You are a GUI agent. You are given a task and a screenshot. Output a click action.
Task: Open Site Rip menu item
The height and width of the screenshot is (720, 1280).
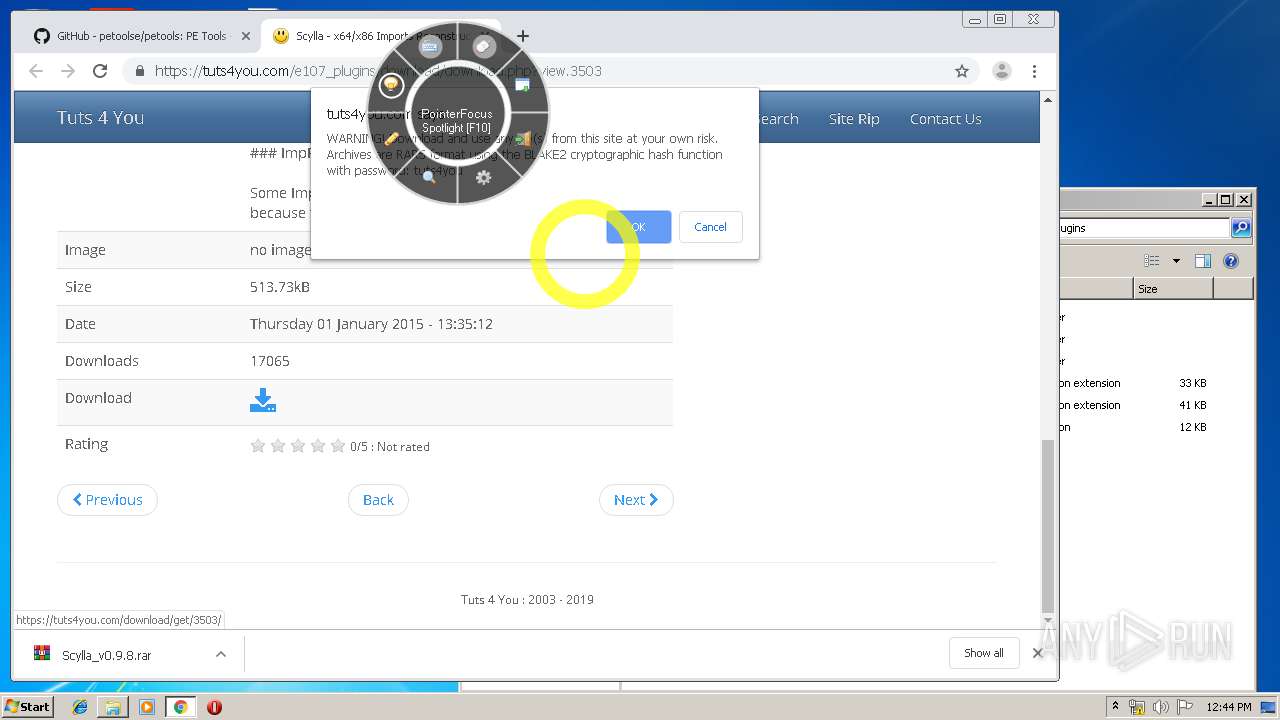(854, 119)
